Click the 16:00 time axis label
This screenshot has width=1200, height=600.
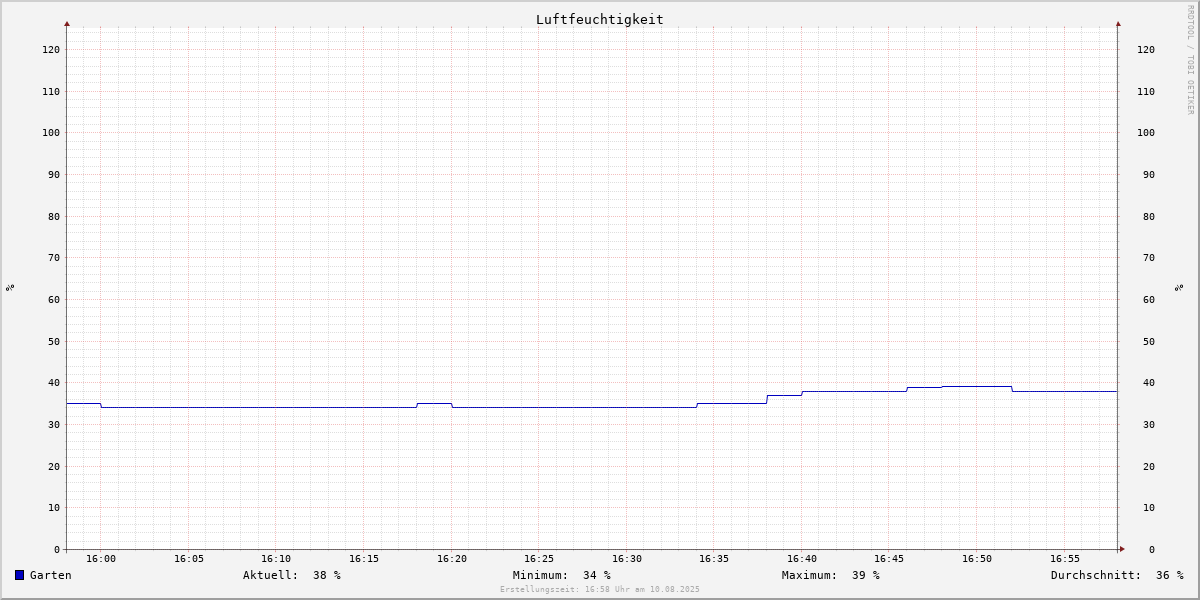[101, 559]
